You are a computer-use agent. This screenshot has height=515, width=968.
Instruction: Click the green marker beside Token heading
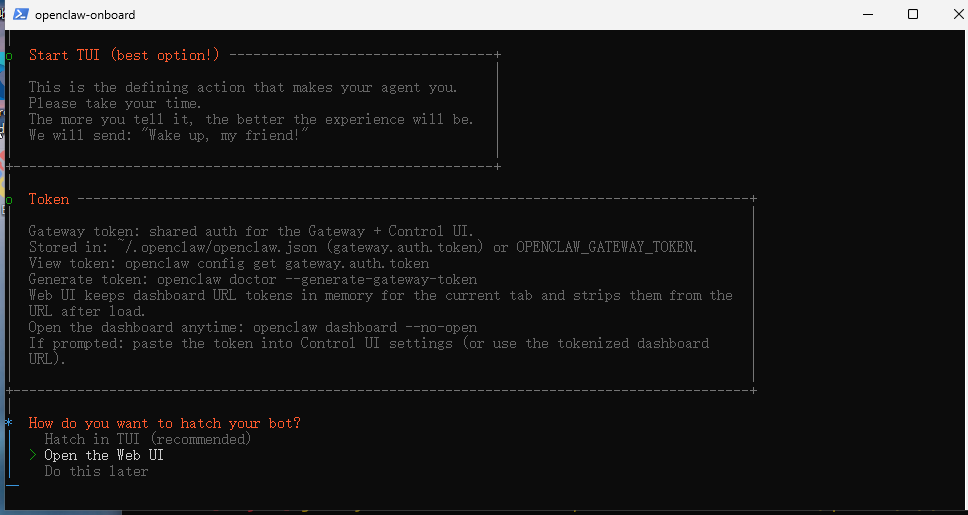click(8, 199)
